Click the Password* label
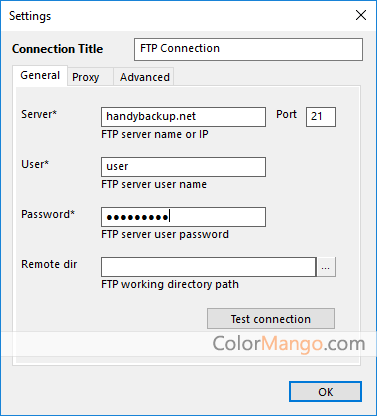 [48, 214]
